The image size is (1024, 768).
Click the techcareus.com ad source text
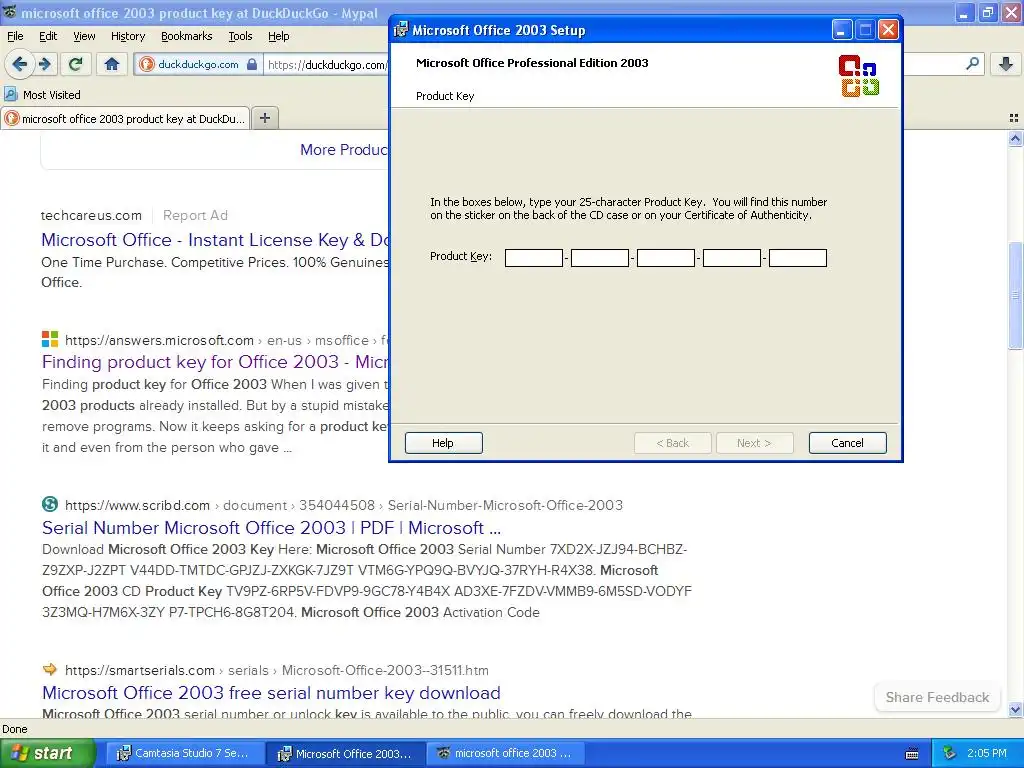click(x=91, y=215)
